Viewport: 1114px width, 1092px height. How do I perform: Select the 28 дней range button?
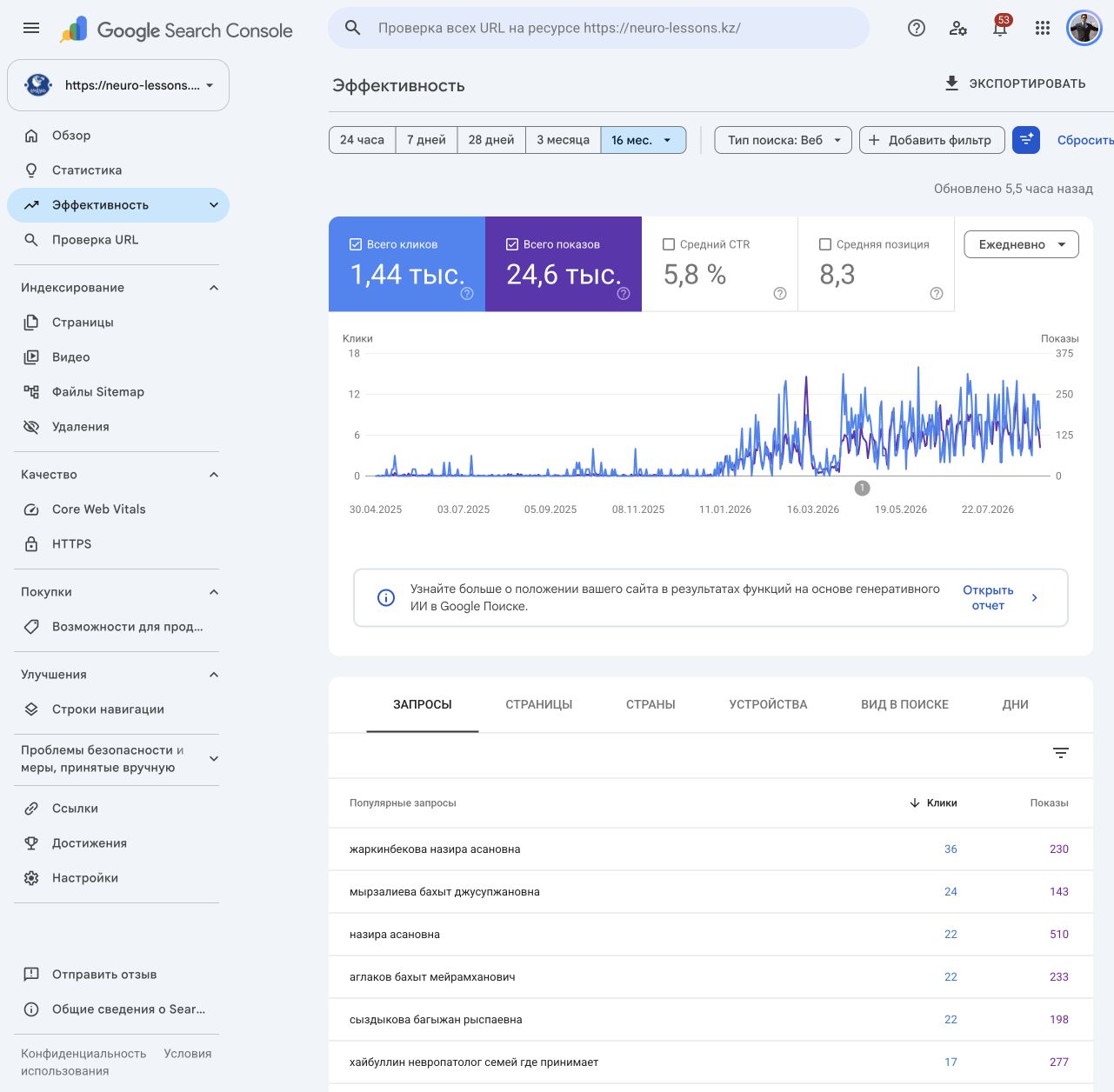[491, 140]
